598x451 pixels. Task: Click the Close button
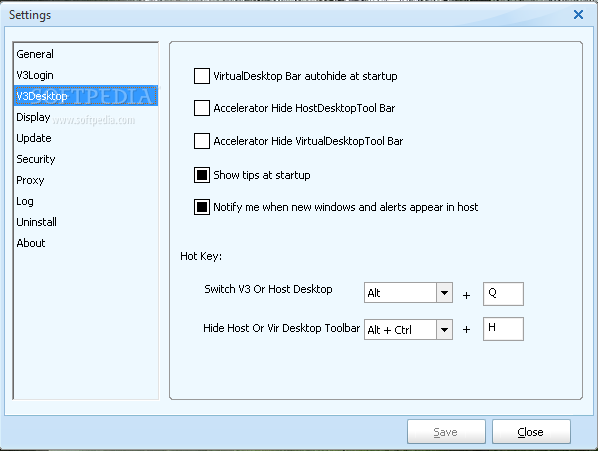point(531,432)
